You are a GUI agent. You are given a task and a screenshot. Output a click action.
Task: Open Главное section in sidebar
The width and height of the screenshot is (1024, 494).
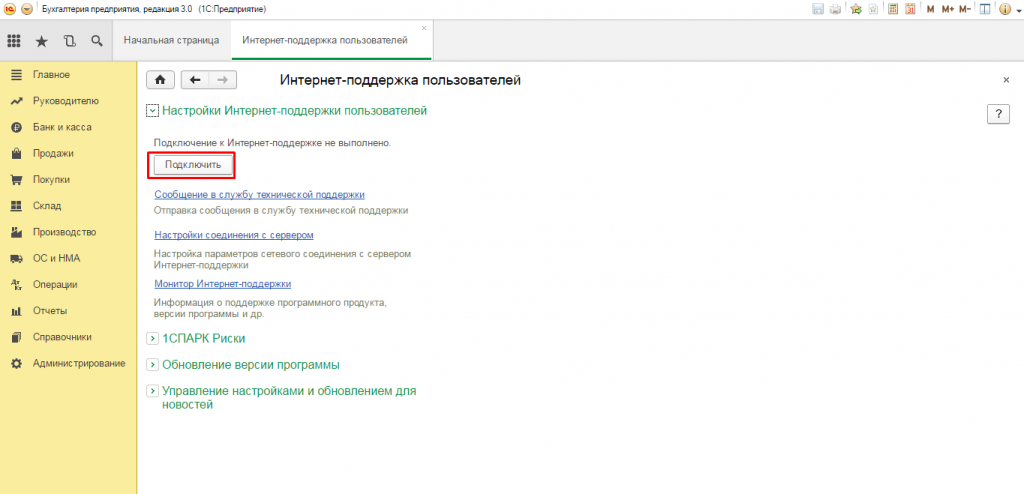point(69,74)
